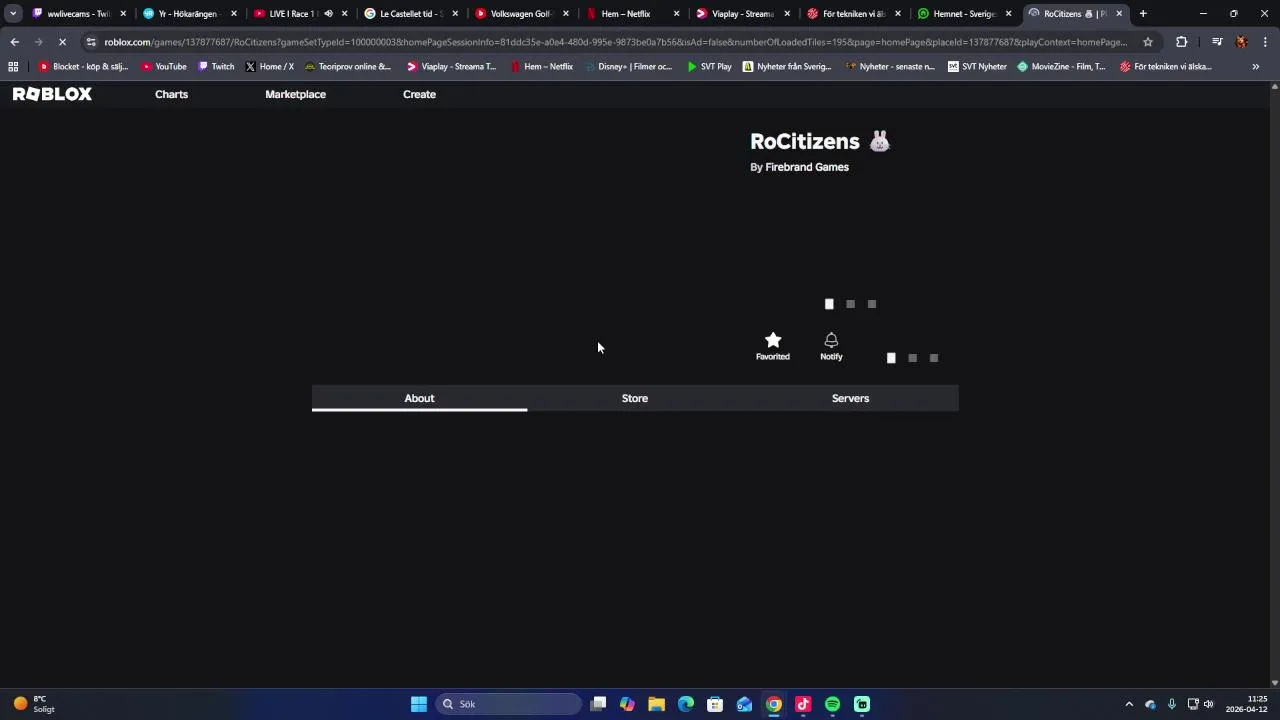Bookmark this page with star icon

tap(1148, 42)
